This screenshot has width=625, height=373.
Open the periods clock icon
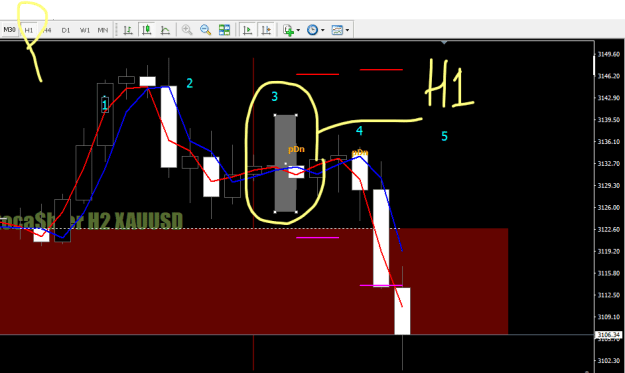tap(312, 30)
